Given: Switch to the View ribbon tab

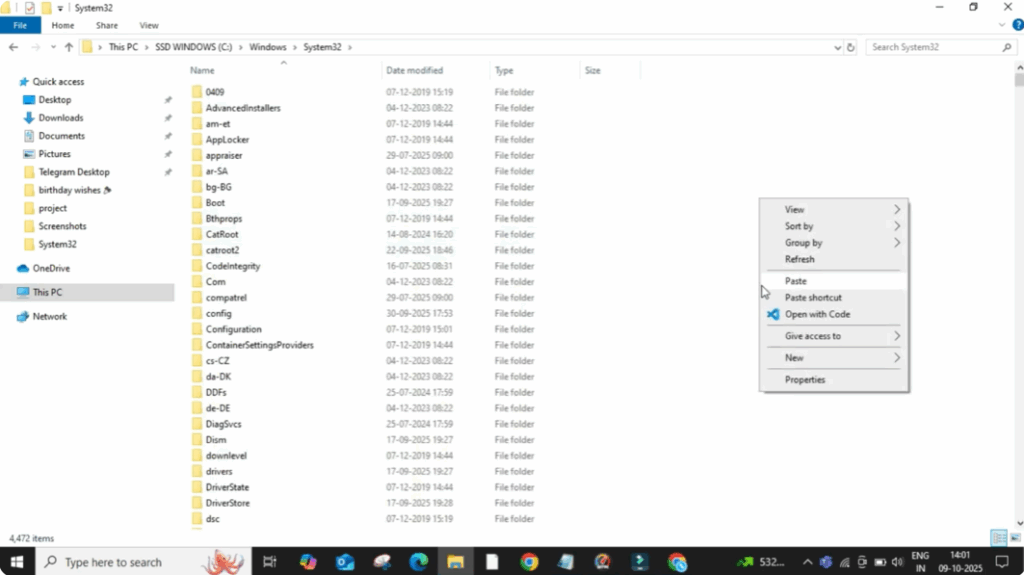Looking at the screenshot, I should point(149,25).
